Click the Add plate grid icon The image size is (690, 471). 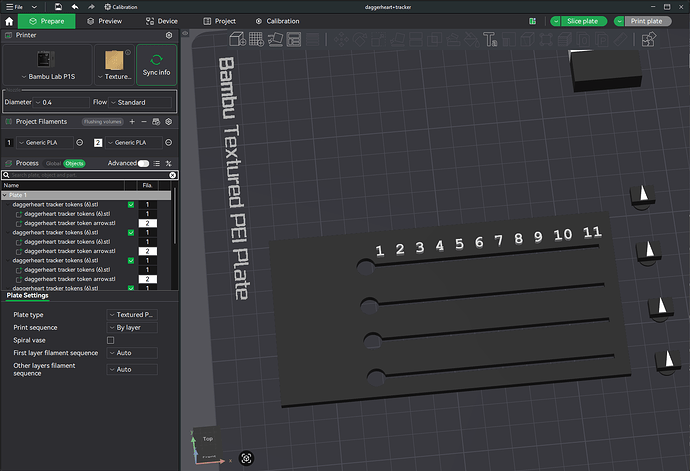click(256, 39)
